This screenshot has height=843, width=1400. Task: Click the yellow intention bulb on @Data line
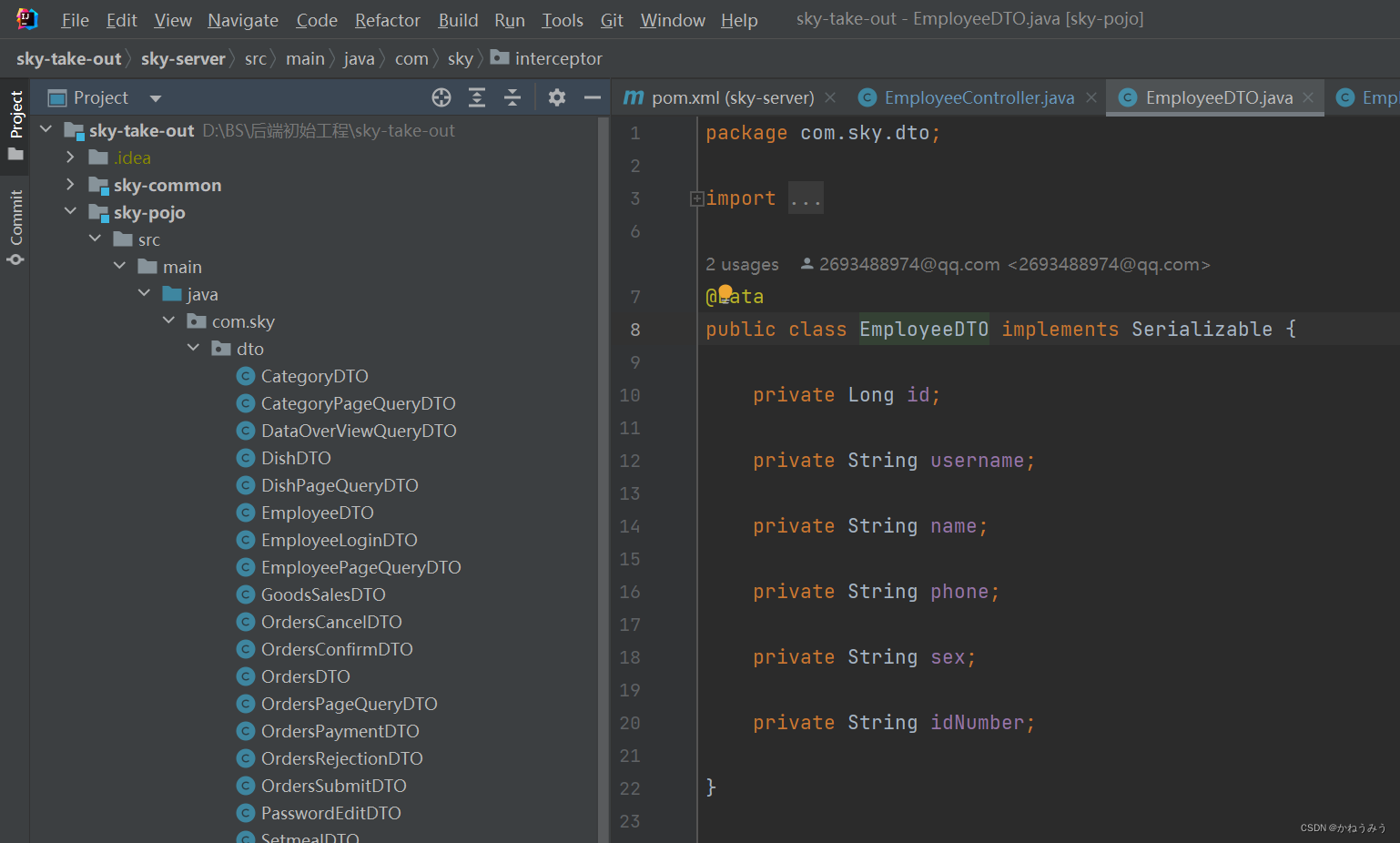pos(725,289)
